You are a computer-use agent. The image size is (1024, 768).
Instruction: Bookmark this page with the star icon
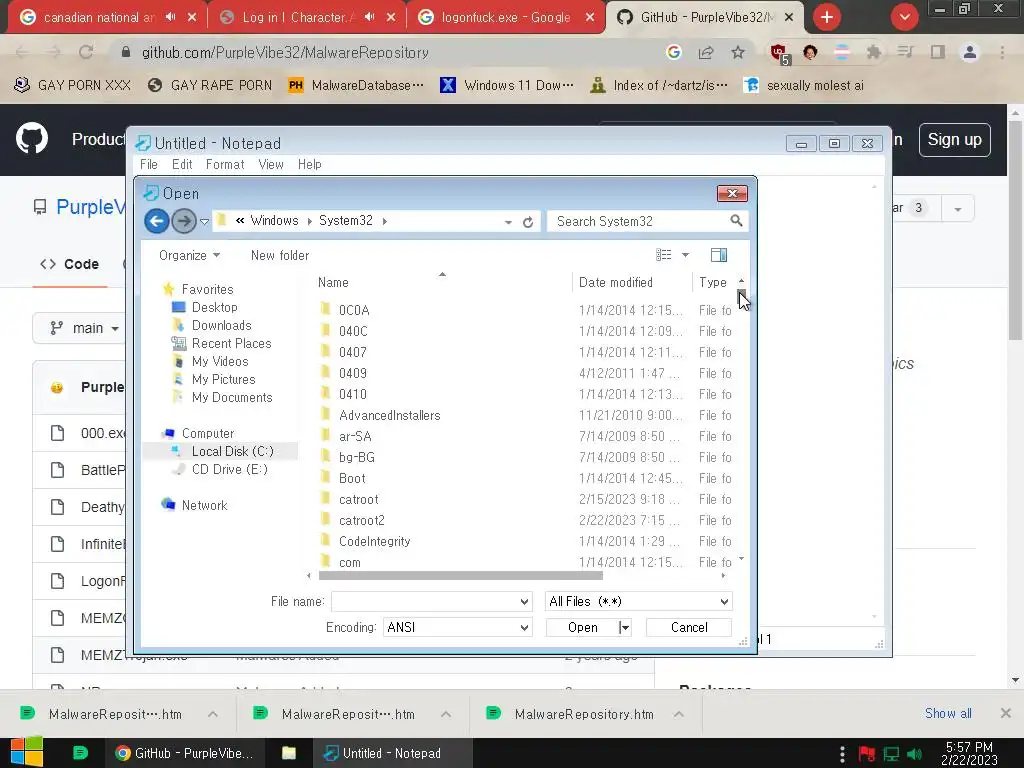click(x=738, y=52)
